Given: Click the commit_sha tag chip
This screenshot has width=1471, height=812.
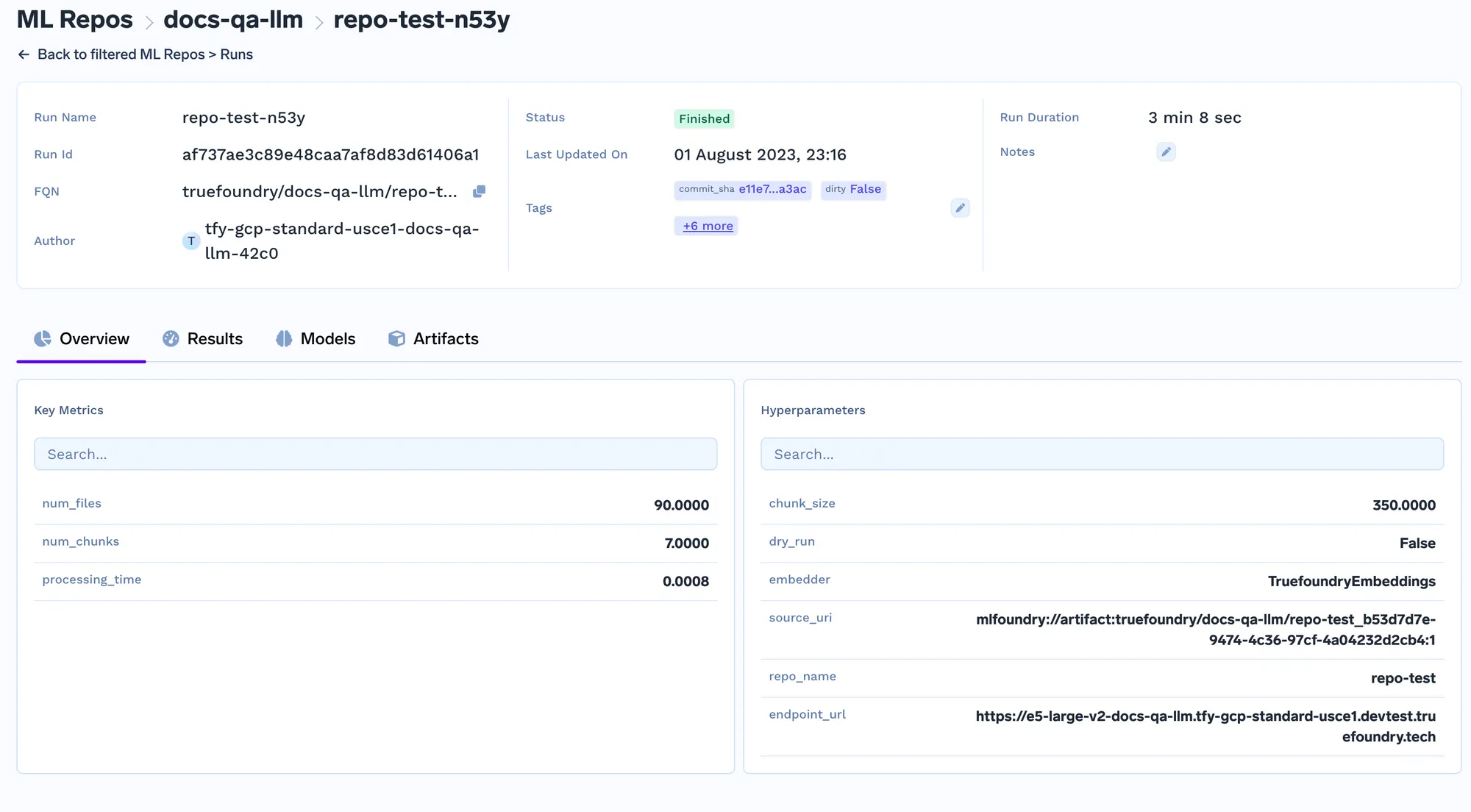Looking at the screenshot, I should point(742,190).
